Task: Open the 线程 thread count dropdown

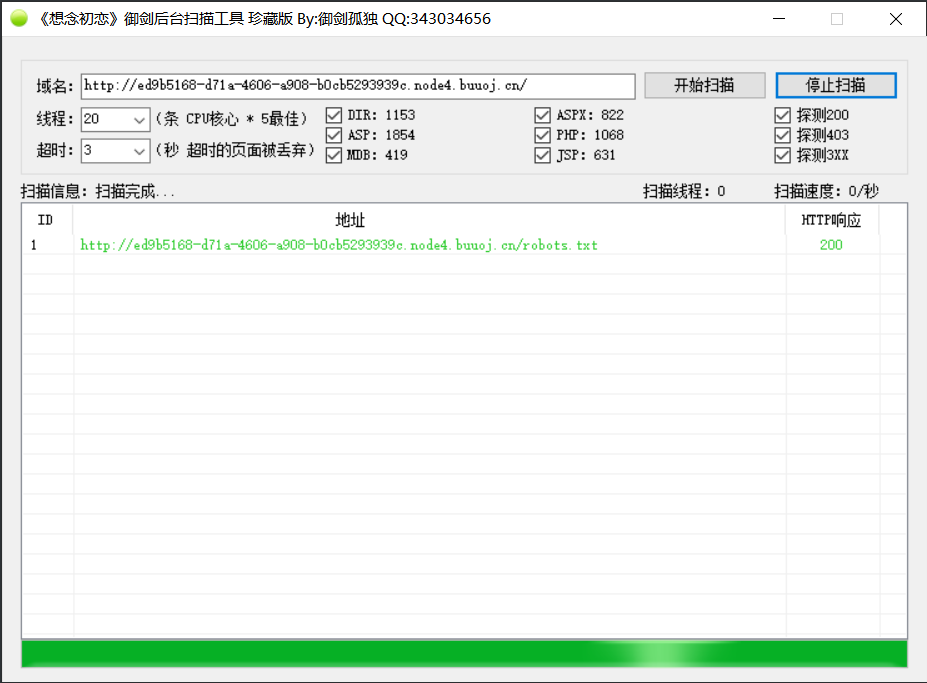Action: tap(139, 120)
